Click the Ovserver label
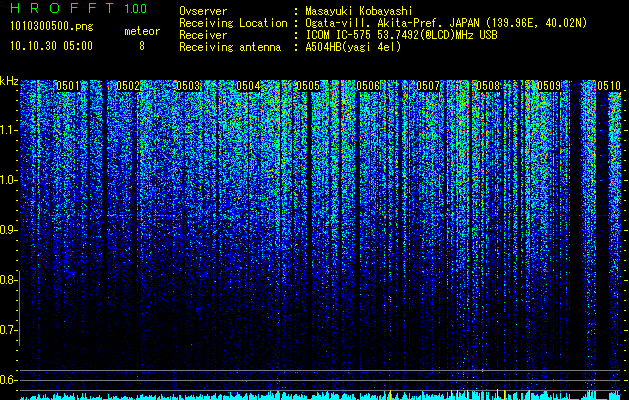 203,11
